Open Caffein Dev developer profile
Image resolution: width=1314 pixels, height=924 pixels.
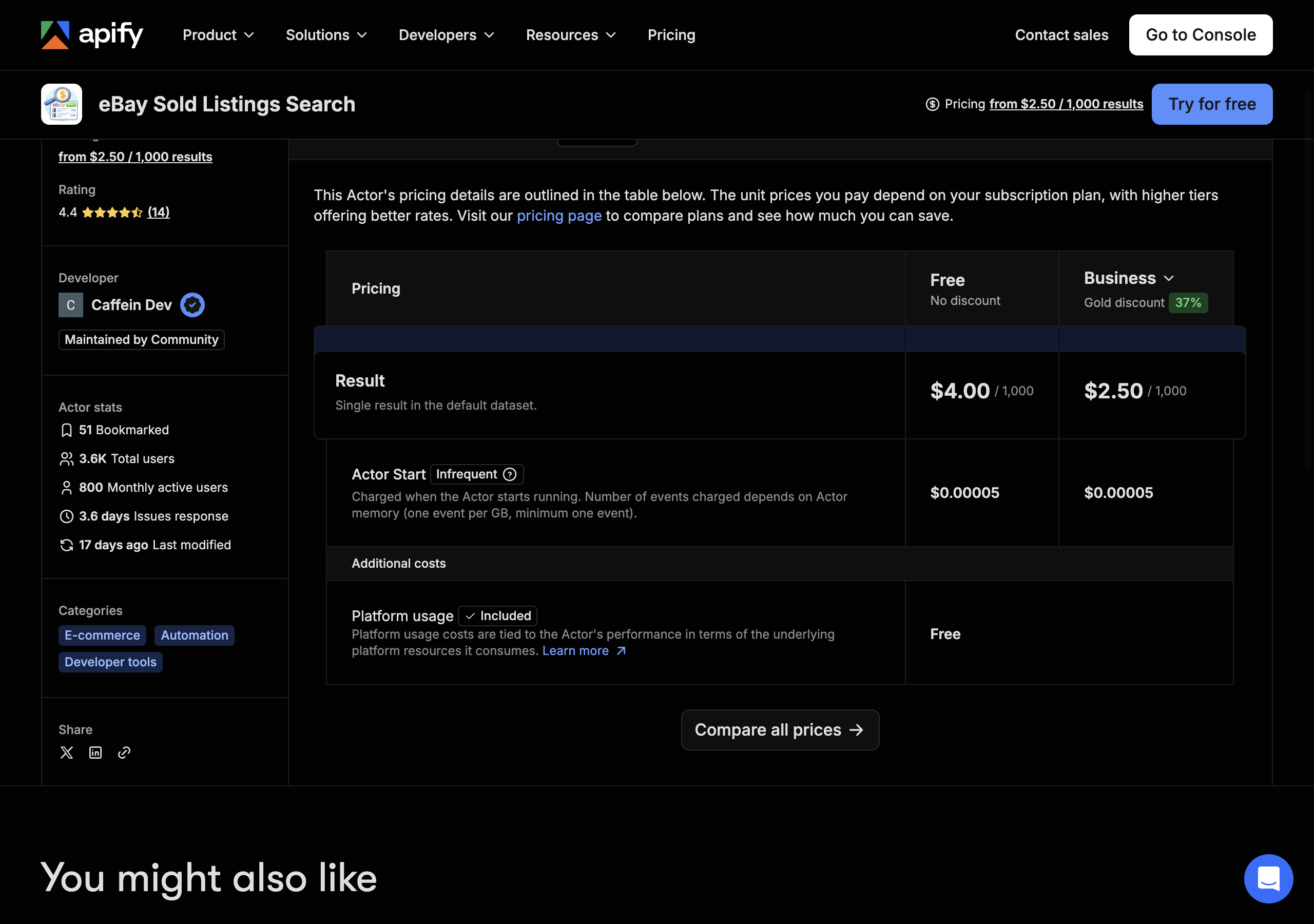[x=131, y=305]
